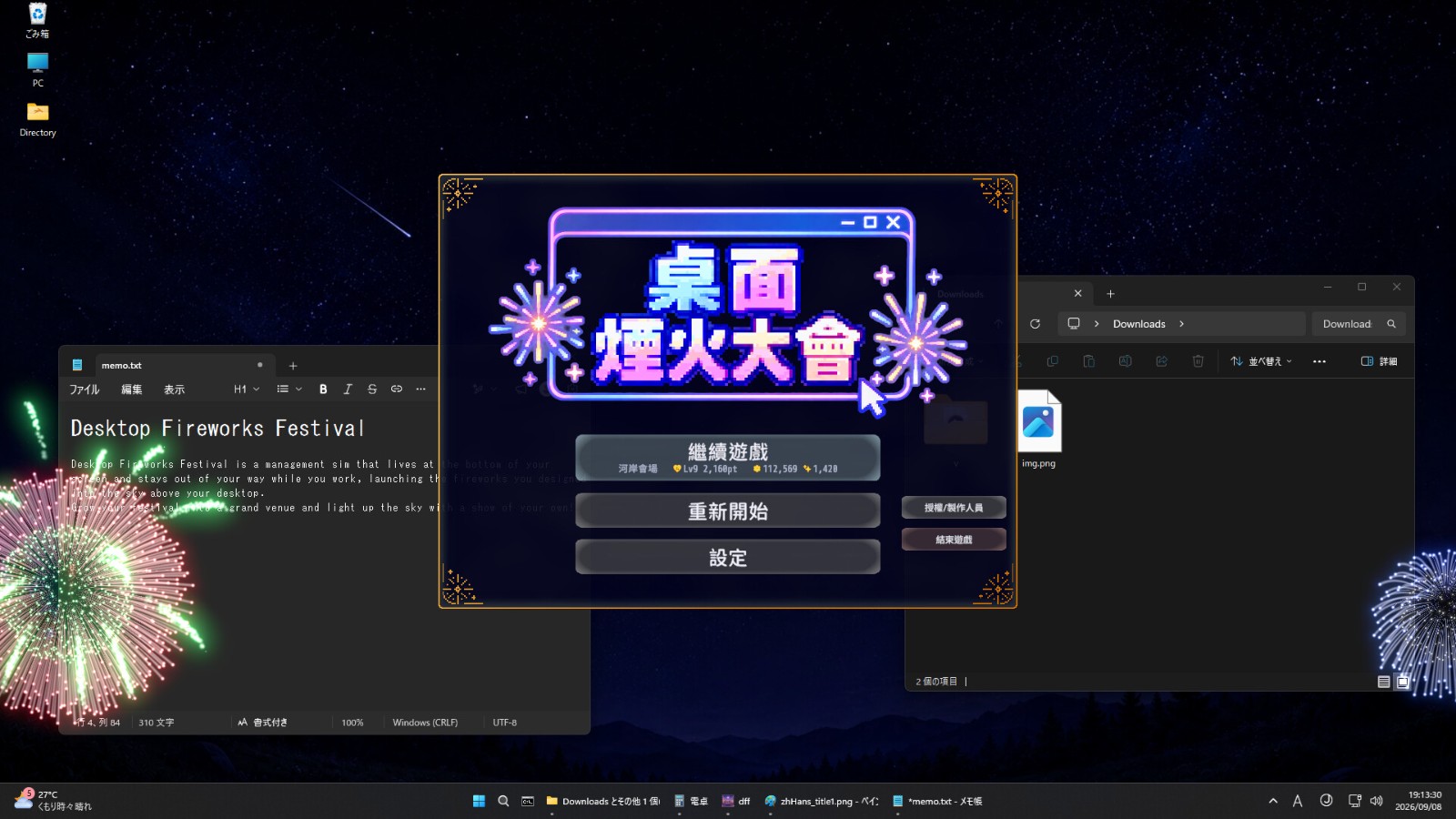Screen dimensions: 1456x819
Task: Click Windows (CRLF) line ending in status bar
Action: click(x=425, y=723)
